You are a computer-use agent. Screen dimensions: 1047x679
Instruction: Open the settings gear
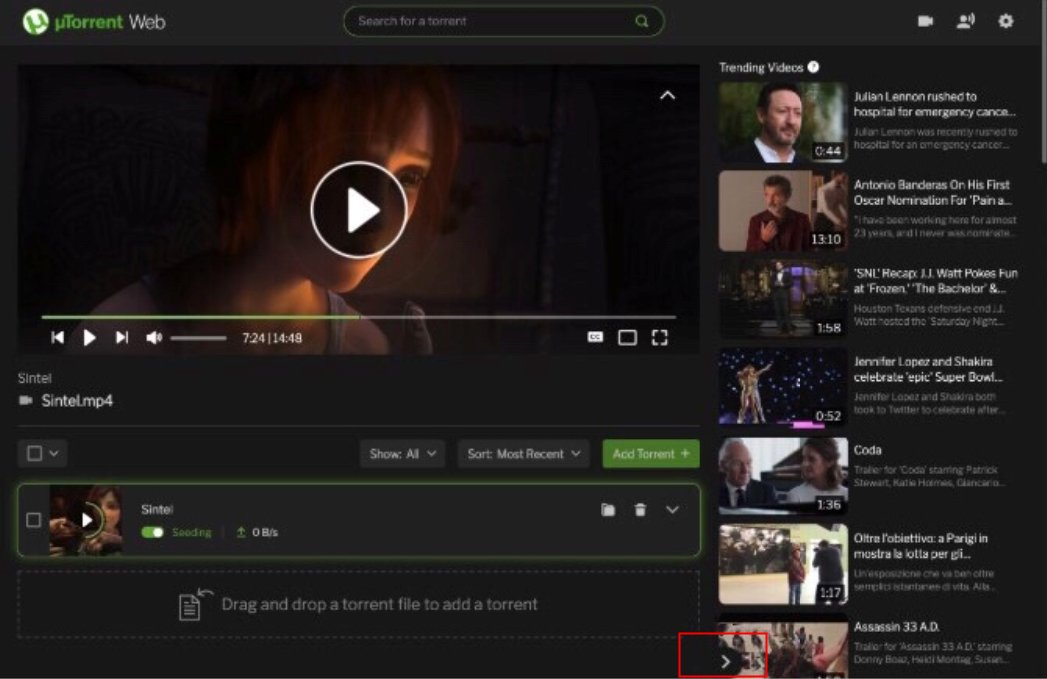pyautogui.click(x=1006, y=21)
